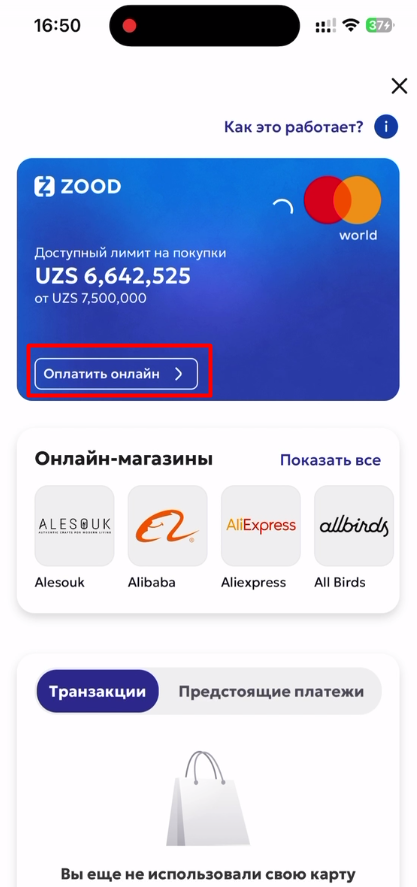Expand stores with Показать все

[330, 460]
